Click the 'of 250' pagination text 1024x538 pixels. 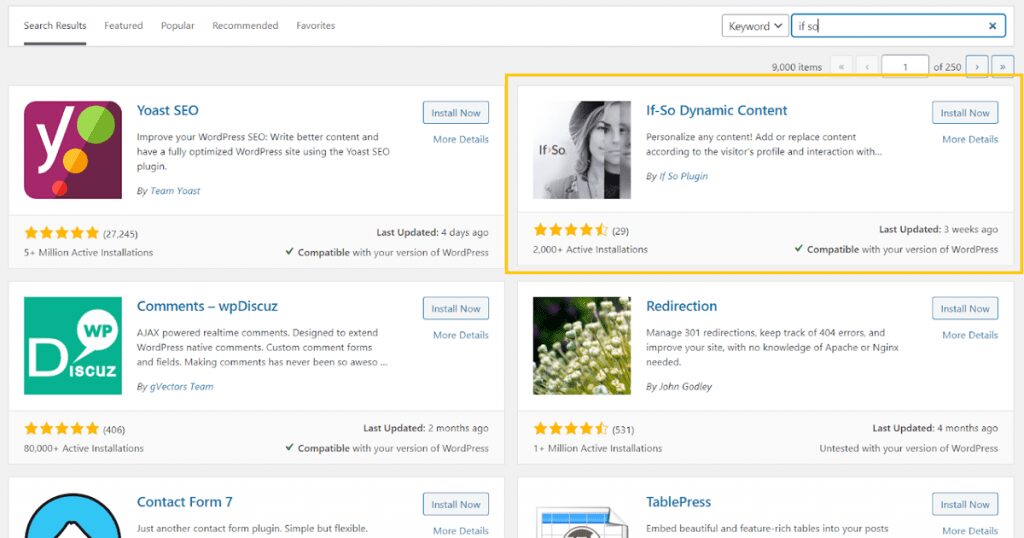click(x=947, y=67)
